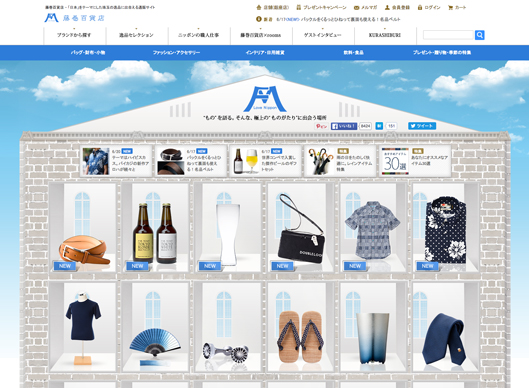Open the mail magazine envelope link
The height and width of the screenshot is (388, 529).
click(x=365, y=7)
